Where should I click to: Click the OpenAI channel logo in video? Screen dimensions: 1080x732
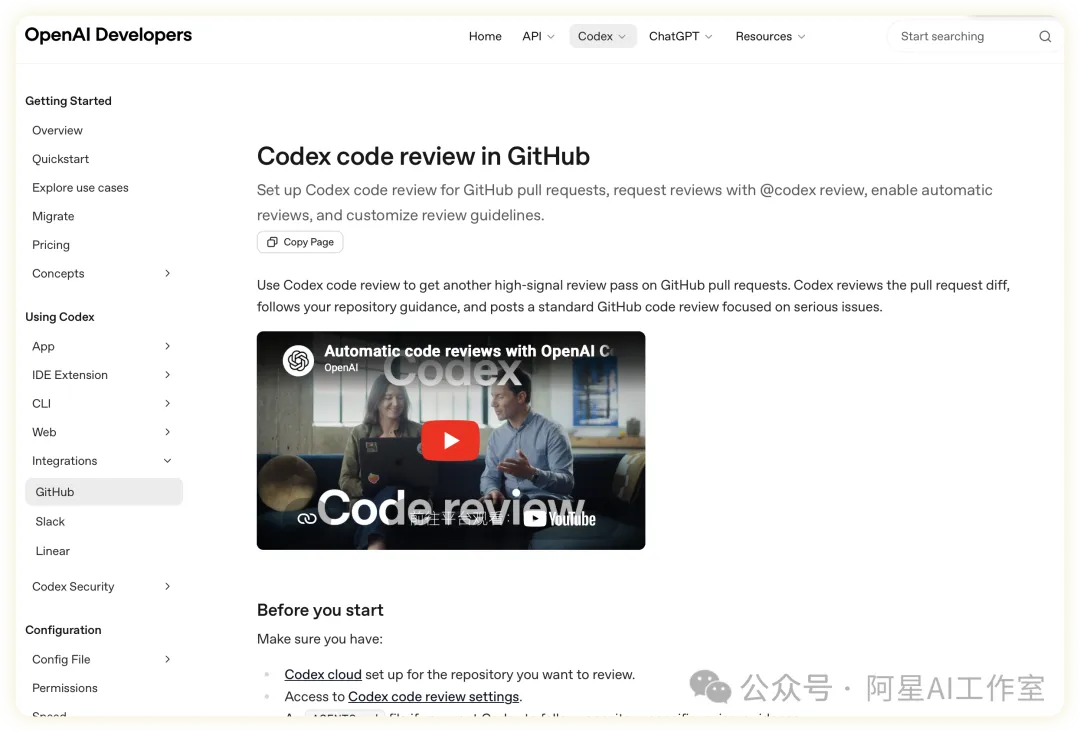pyautogui.click(x=298, y=360)
